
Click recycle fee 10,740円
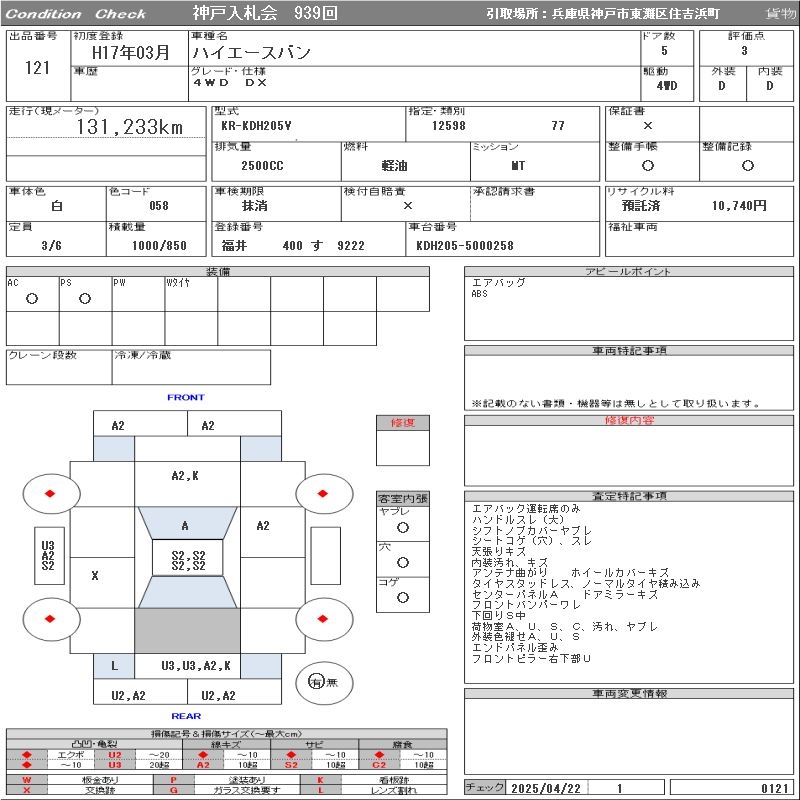739,206
